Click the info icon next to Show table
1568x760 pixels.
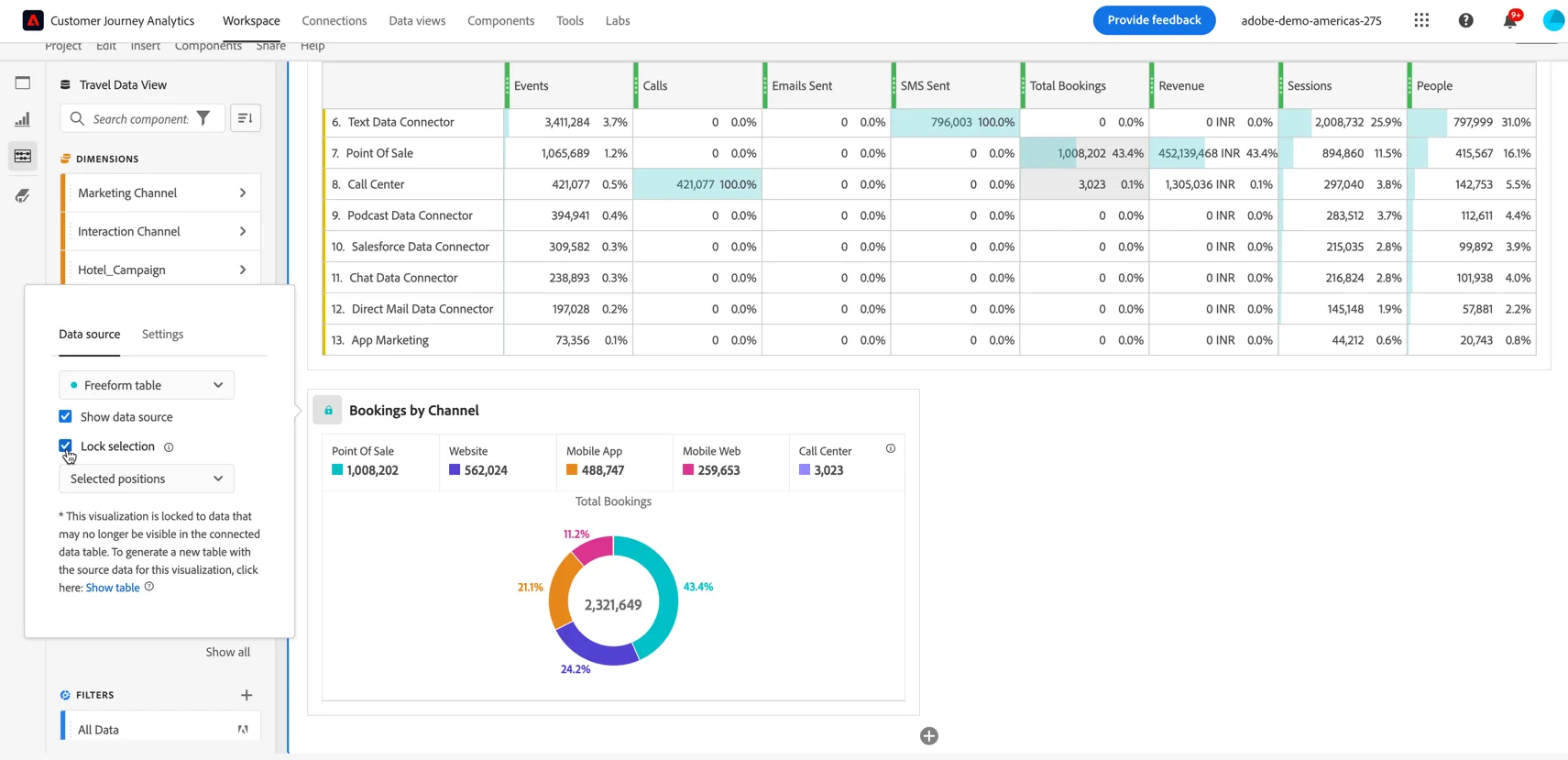pyautogui.click(x=149, y=587)
